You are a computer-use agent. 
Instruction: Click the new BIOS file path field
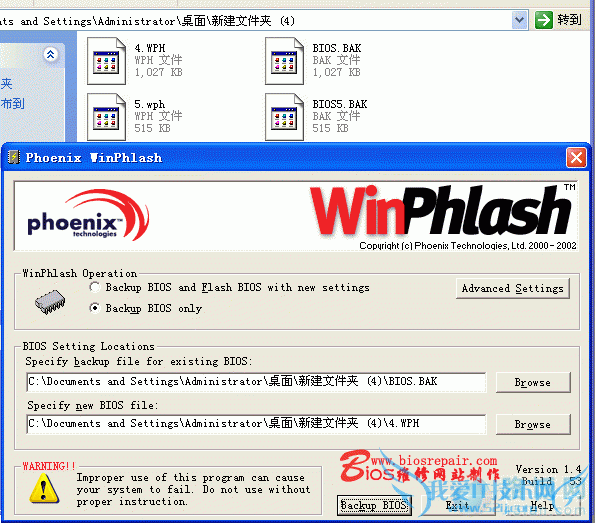coord(257,424)
